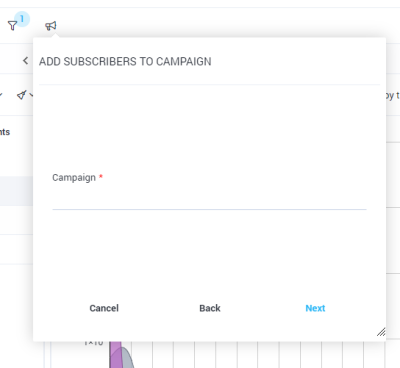The width and height of the screenshot is (400, 368).
Task: Click the paper plane send icon
Action: [22, 95]
